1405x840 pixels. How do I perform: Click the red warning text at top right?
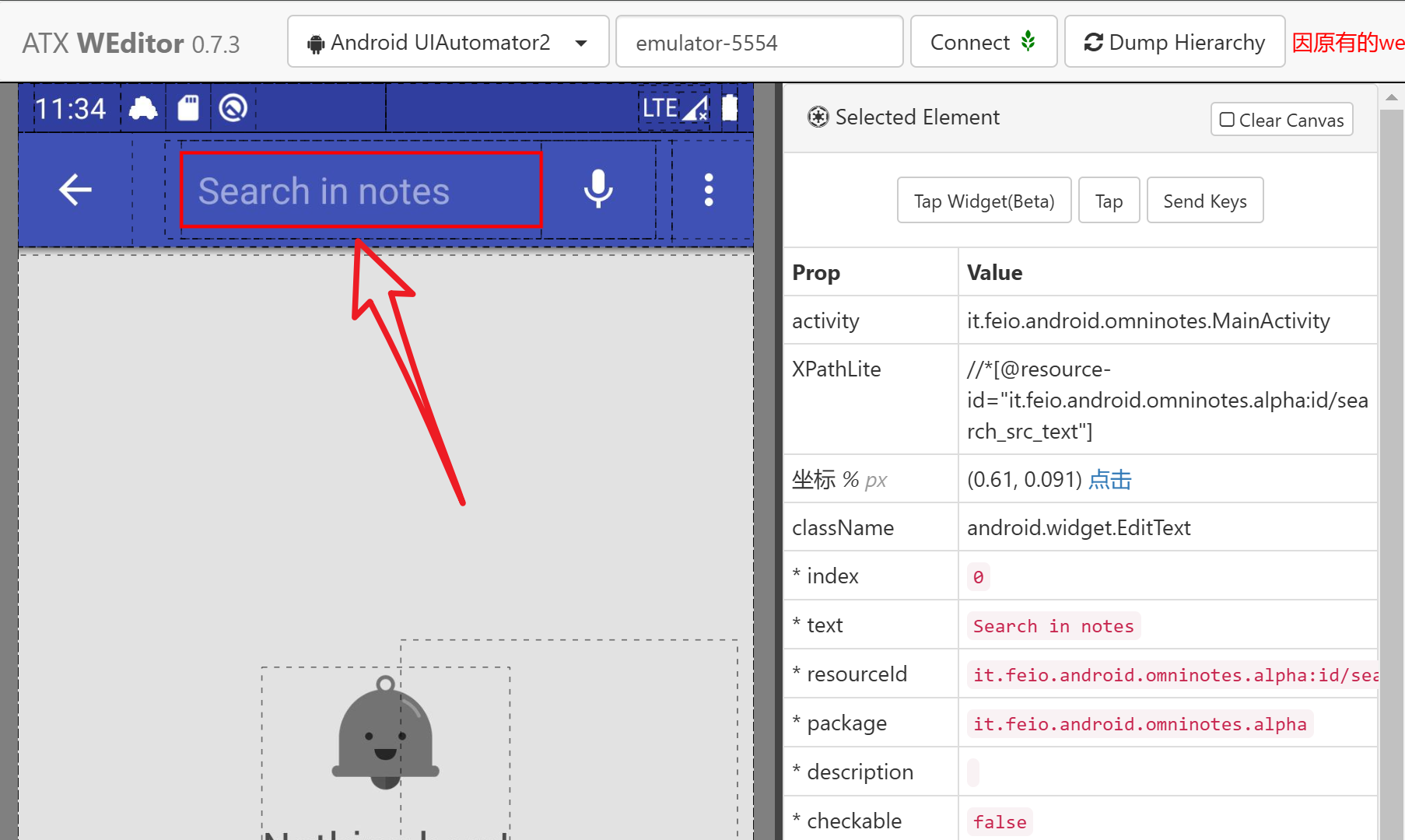click(x=1348, y=42)
